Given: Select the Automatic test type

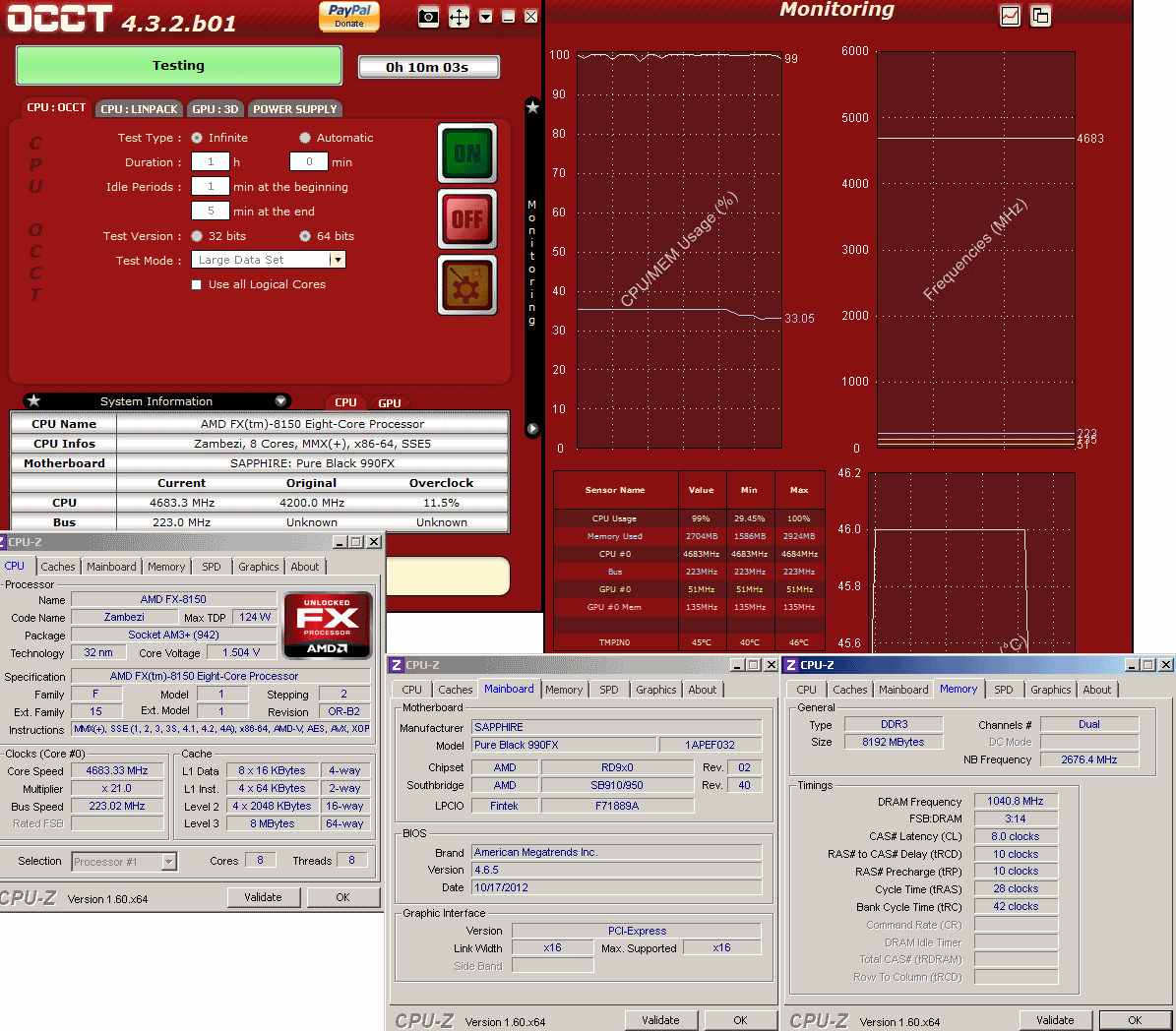Looking at the screenshot, I should coord(304,138).
